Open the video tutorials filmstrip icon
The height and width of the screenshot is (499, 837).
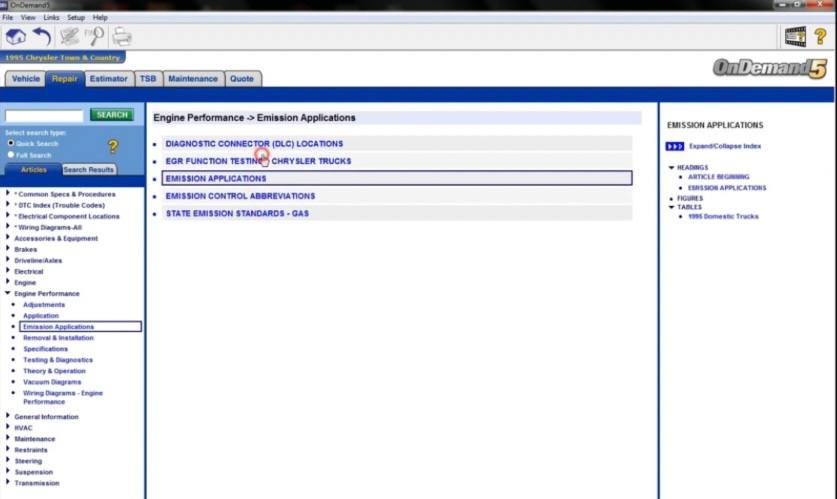click(795, 37)
